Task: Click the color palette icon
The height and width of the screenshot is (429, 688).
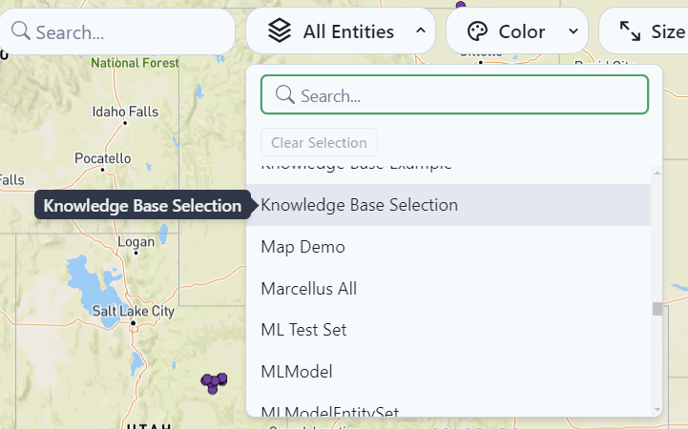Action: pyautogui.click(x=477, y=32)
